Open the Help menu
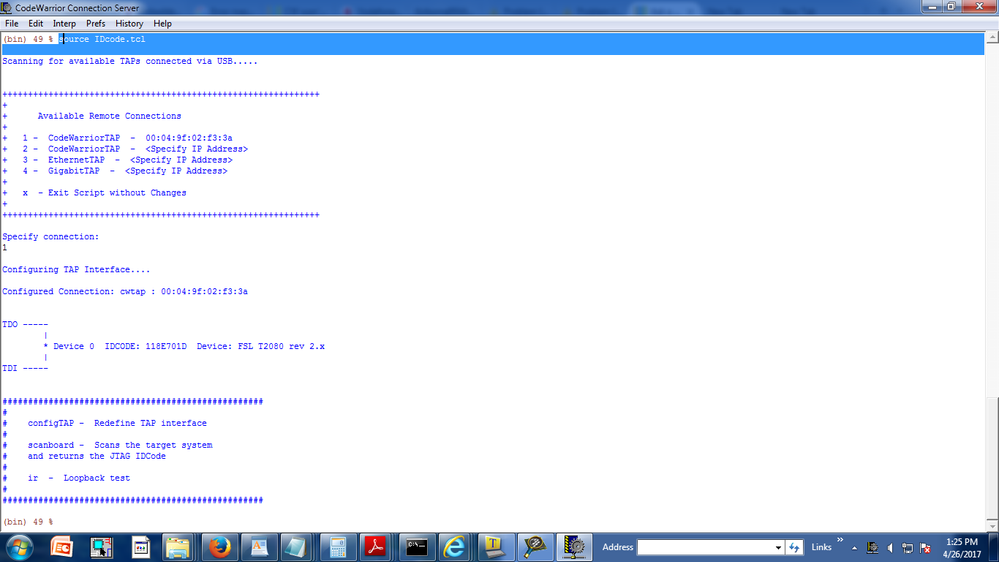This screenshot has width=999, height=562. click(162, 24)
